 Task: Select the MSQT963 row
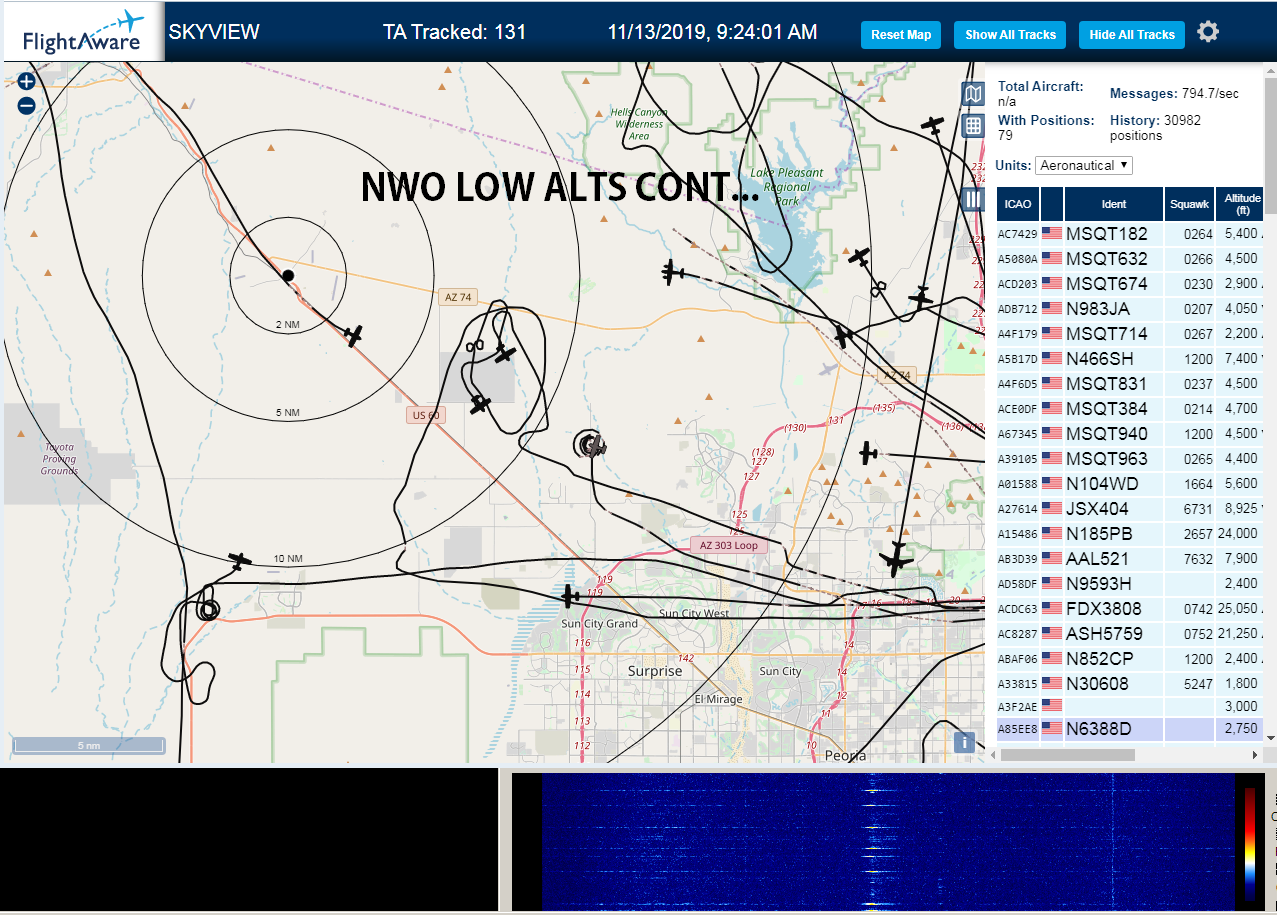pos(1130,459)
